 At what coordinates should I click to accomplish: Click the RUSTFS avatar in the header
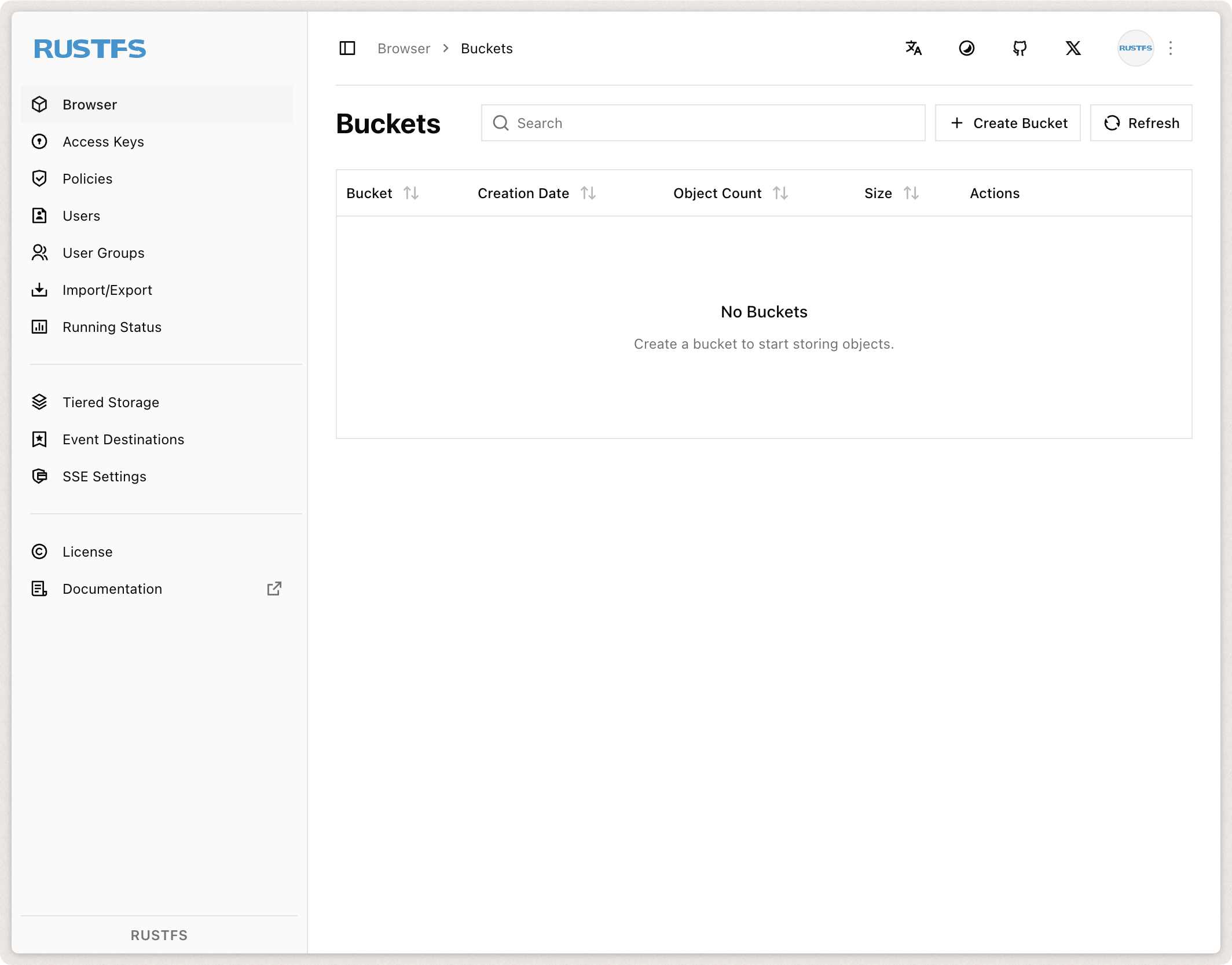(x=1135, y=49)
